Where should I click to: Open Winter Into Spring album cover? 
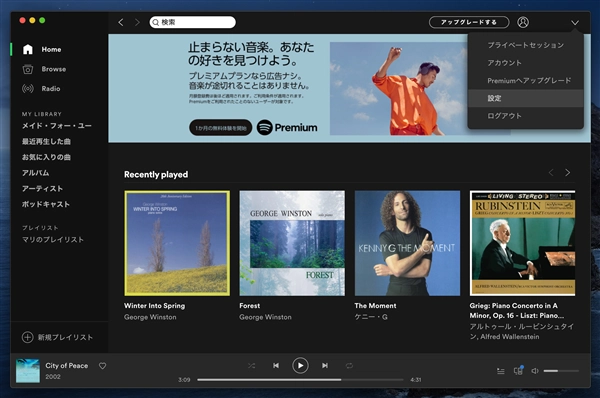[x=177, y=243]
